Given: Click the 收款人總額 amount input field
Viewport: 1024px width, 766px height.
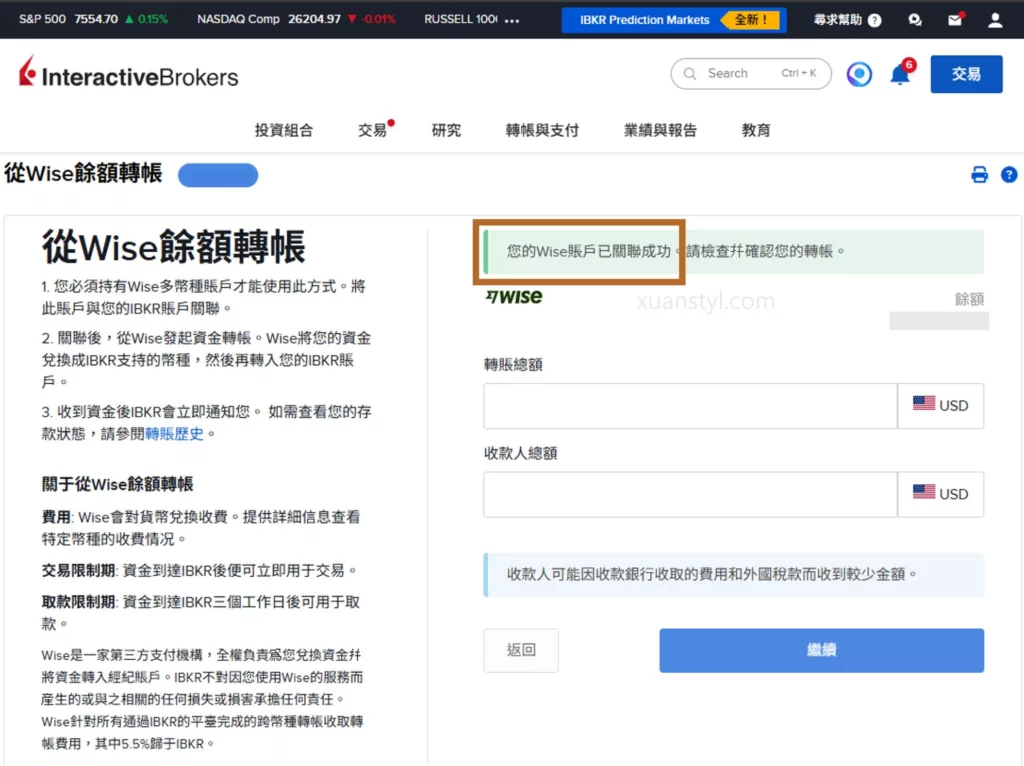Looking at the screenshot, I should [x=690, y=494].
